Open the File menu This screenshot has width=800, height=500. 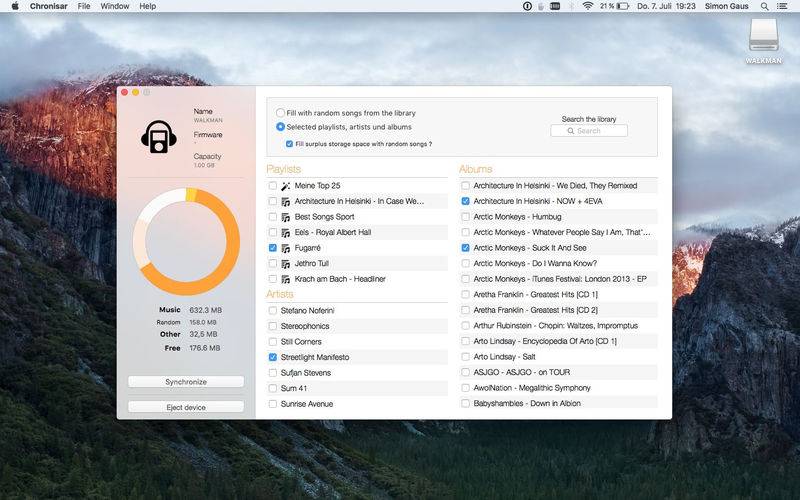tap(84, 6)
